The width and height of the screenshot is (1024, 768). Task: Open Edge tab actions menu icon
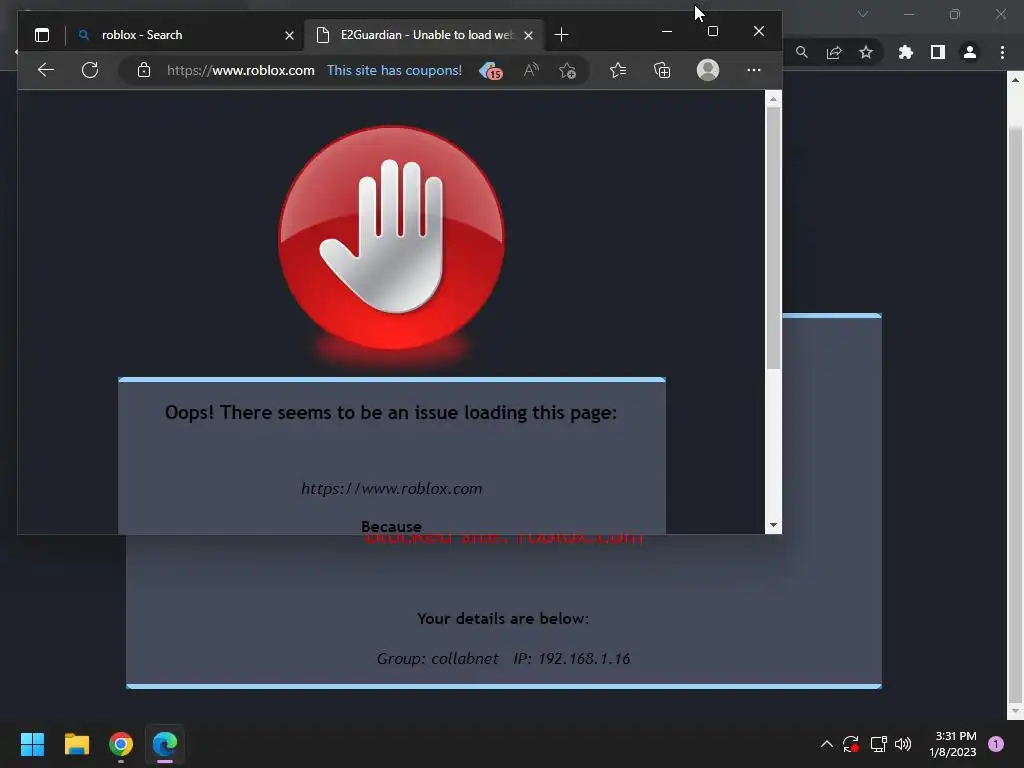42,35
